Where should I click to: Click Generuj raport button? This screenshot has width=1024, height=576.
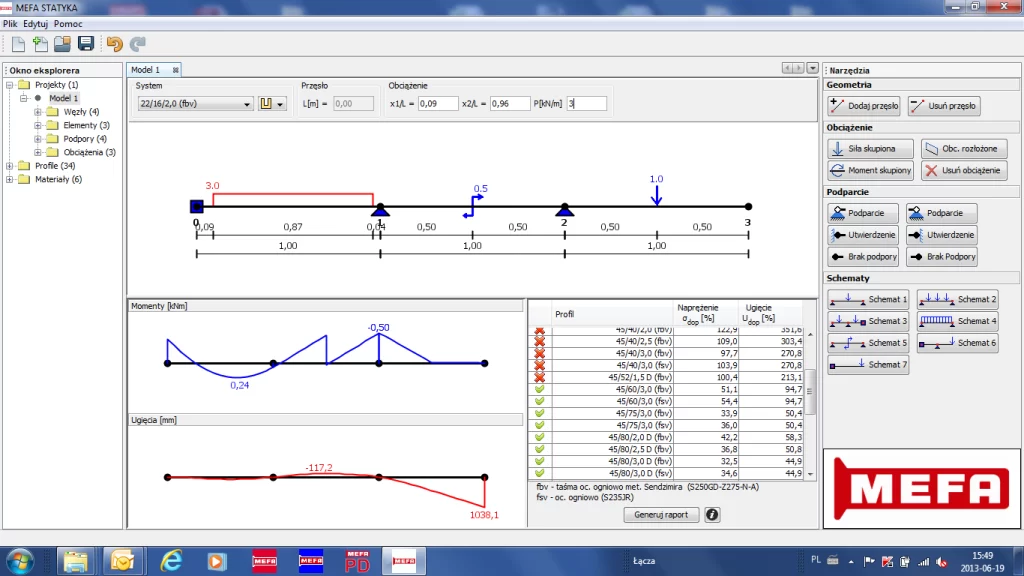(661, 515)
